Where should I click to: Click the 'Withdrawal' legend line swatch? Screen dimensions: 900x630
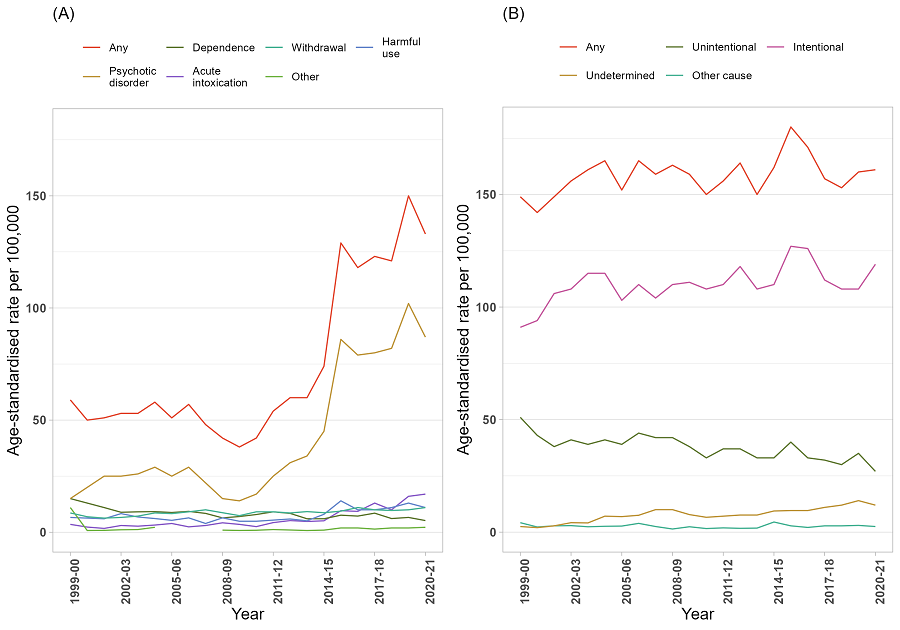[274, 48]
